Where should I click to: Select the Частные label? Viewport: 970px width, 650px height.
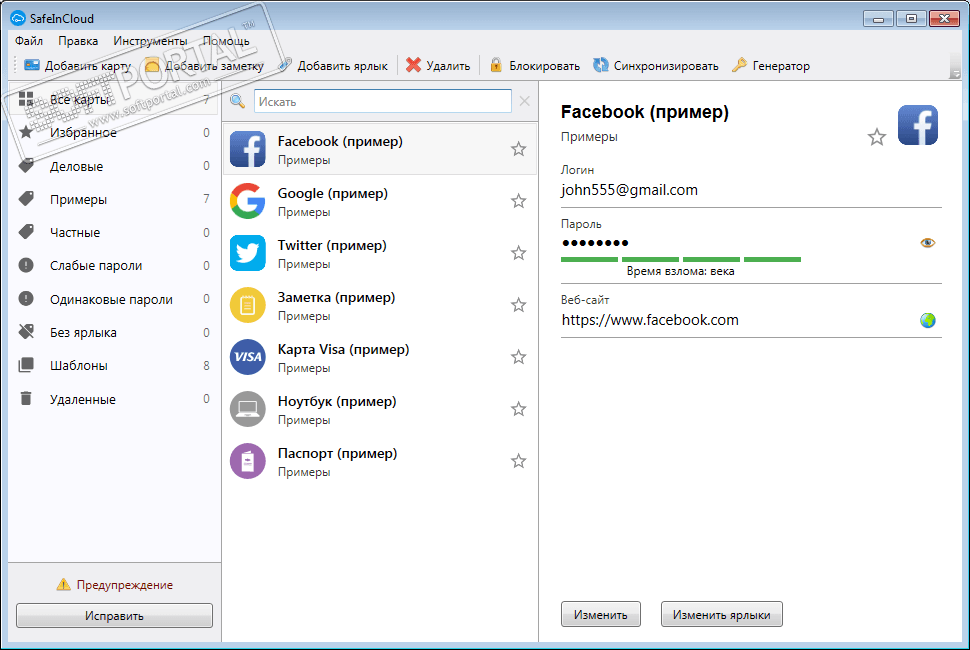tap(114, 233)
